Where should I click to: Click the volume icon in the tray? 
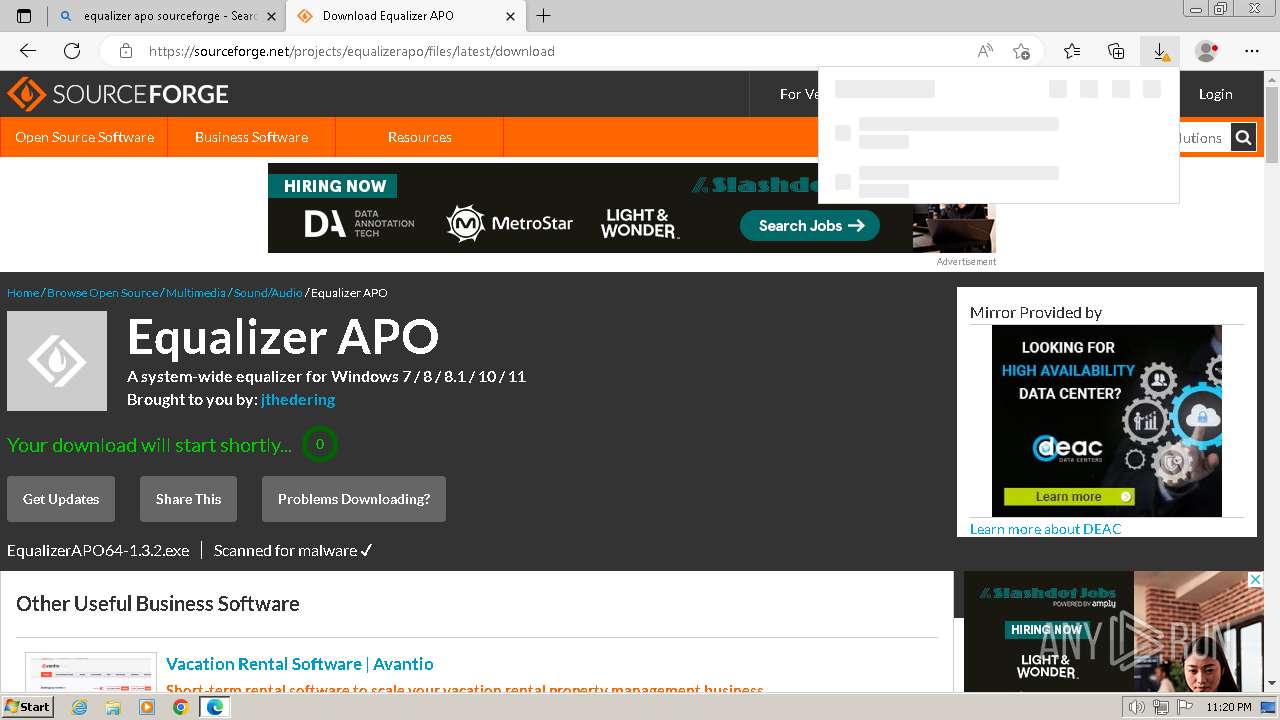1137,707
